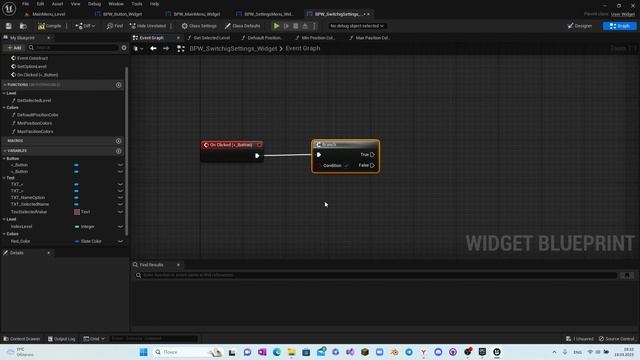
Task: Check the Branch Condition checkbox
Action: coord(346,166)
